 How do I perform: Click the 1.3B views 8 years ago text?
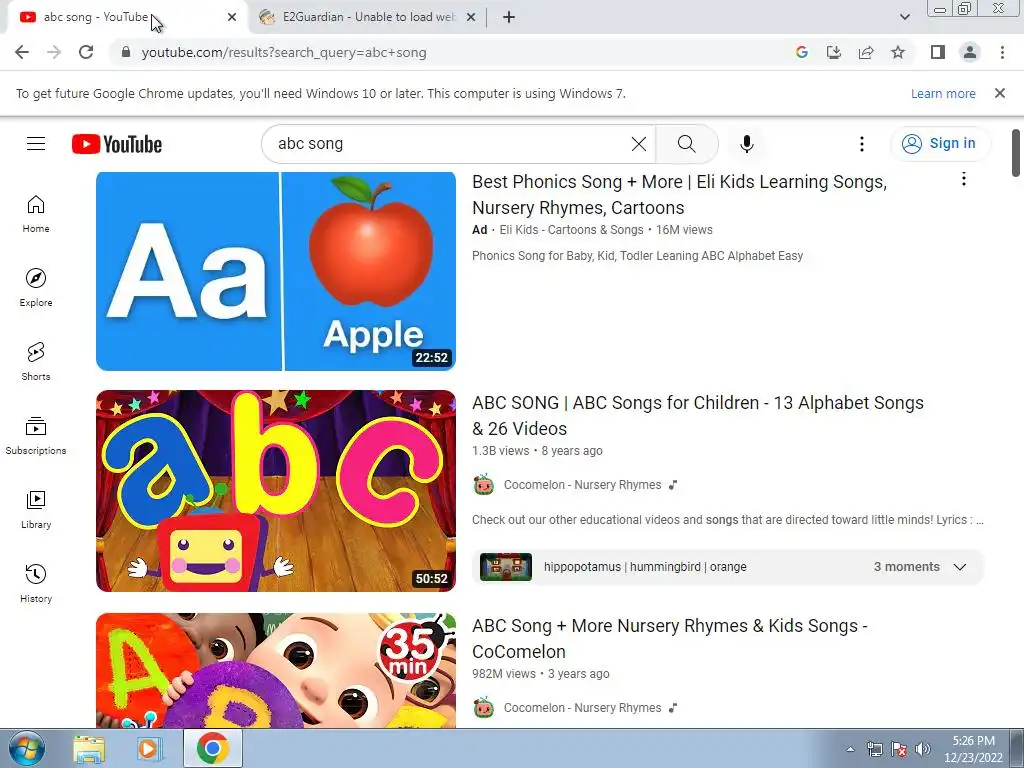click(537, 451)
